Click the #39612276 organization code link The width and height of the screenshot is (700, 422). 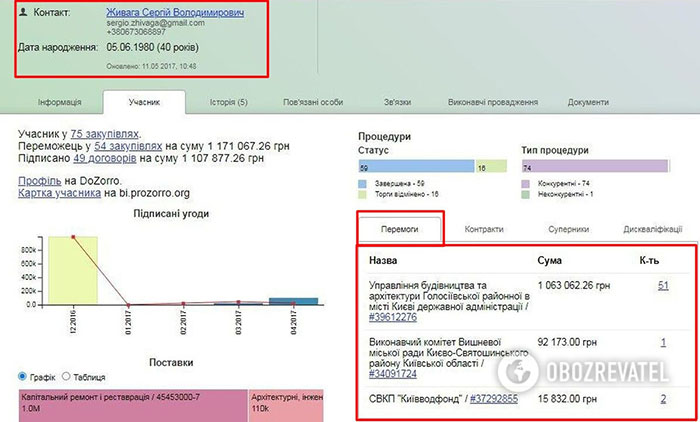395,317
